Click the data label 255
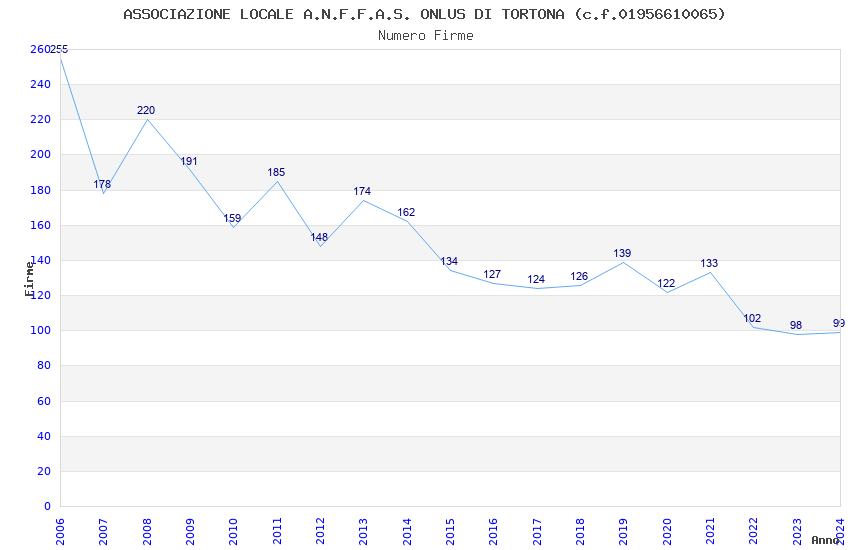The image size is (850, 550). 59,49
